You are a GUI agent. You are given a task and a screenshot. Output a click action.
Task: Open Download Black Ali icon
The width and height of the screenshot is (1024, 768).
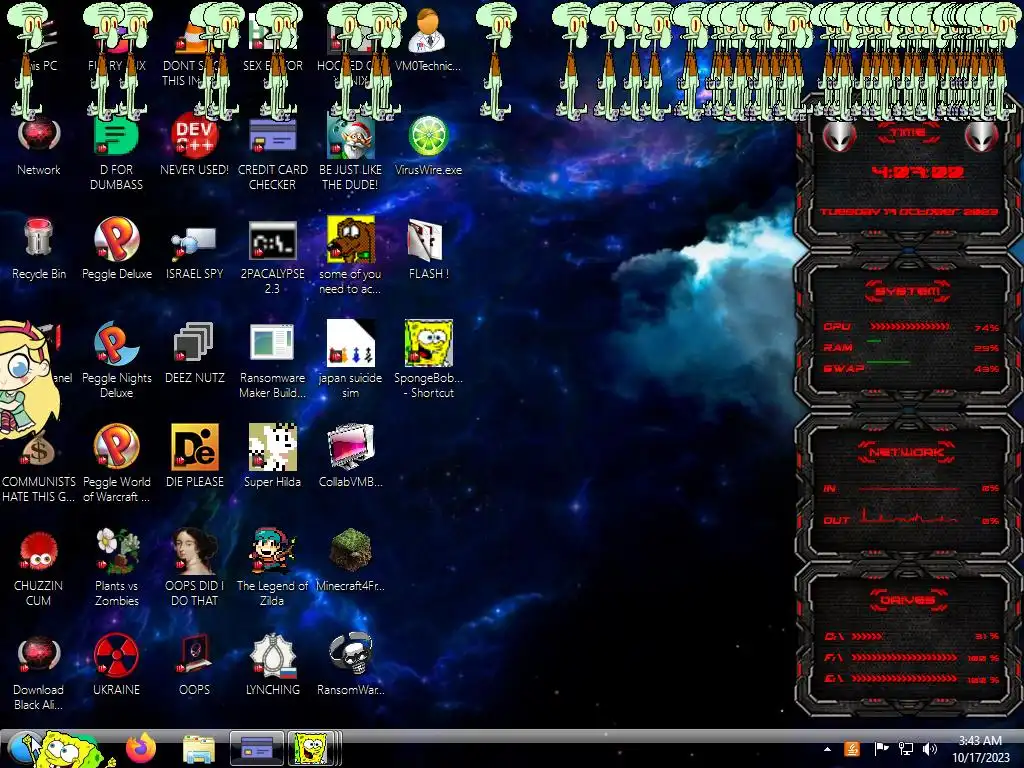[39, 673]
